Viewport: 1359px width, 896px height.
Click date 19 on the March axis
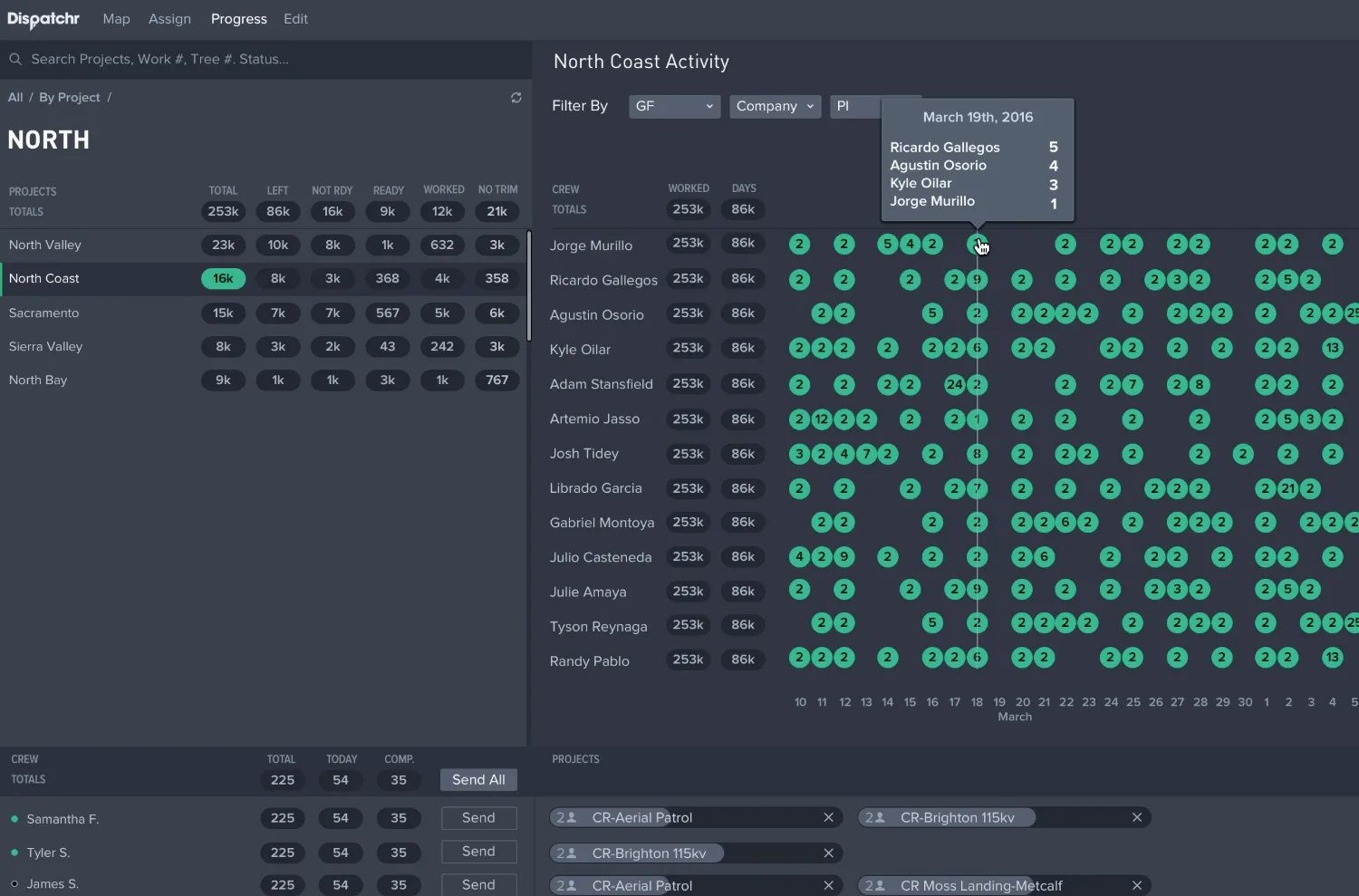999,702
